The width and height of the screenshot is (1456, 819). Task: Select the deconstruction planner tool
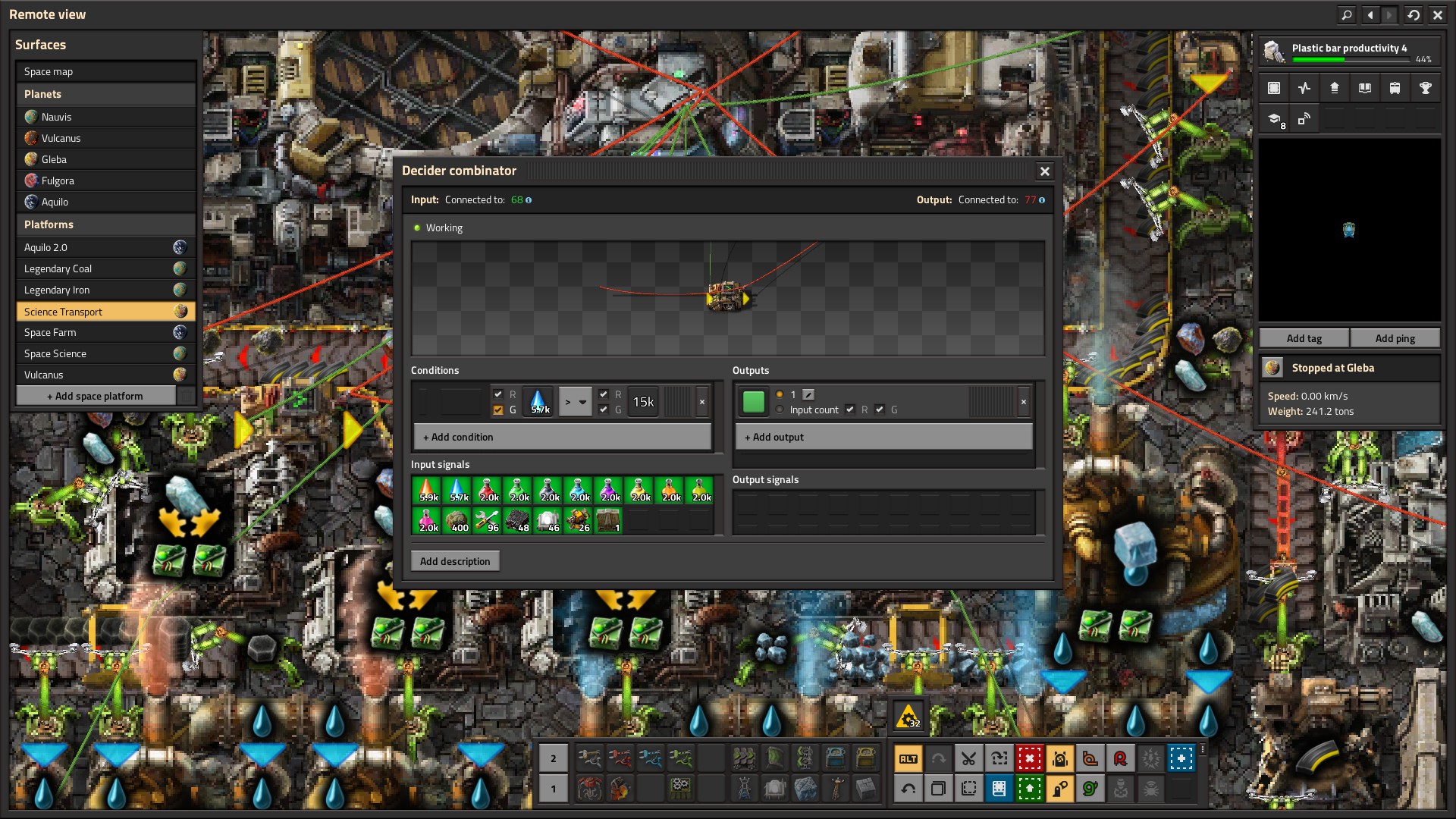(x=1029, y=758)
